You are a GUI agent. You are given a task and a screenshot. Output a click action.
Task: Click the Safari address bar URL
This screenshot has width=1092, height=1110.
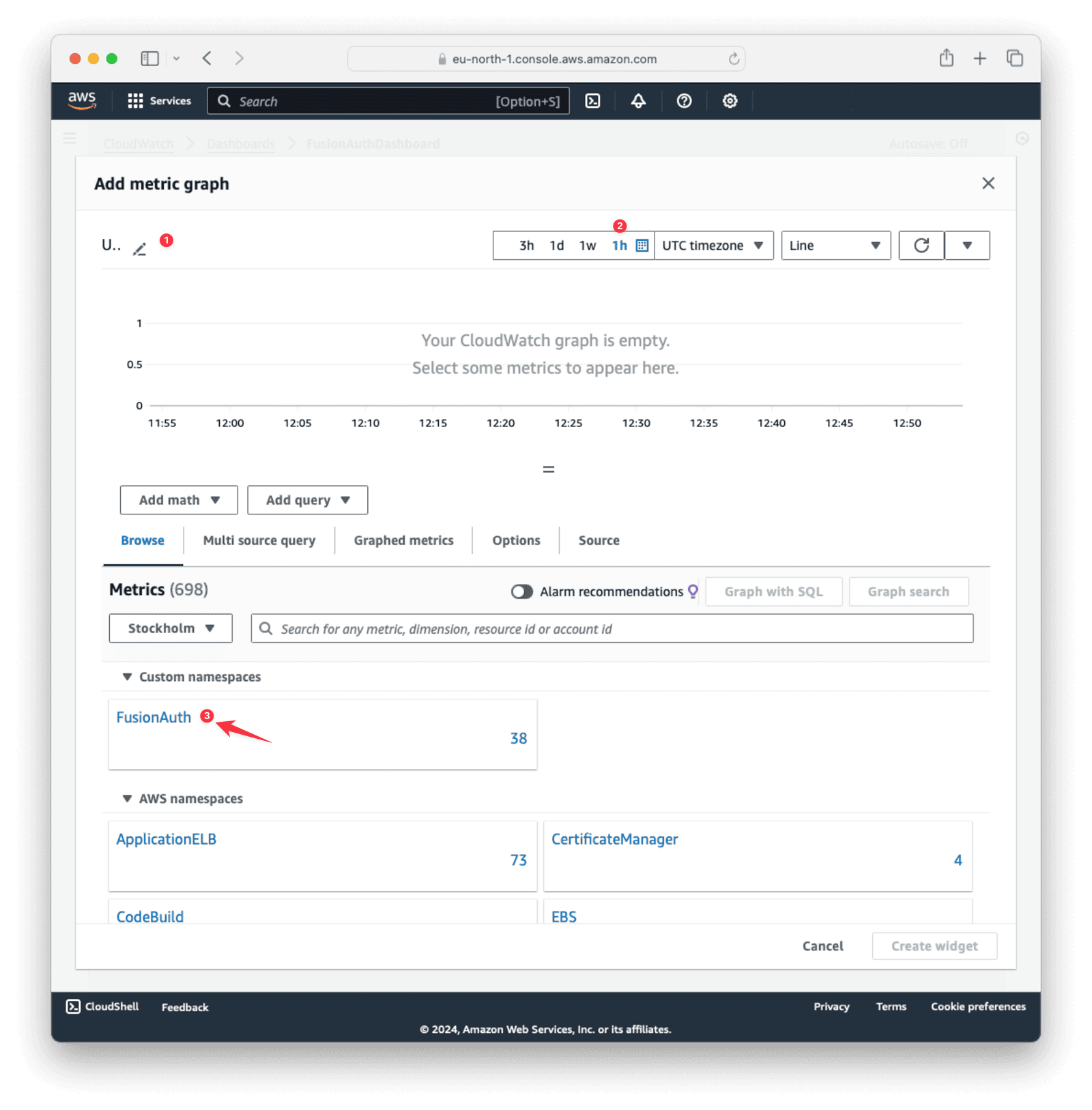(554, 59)
